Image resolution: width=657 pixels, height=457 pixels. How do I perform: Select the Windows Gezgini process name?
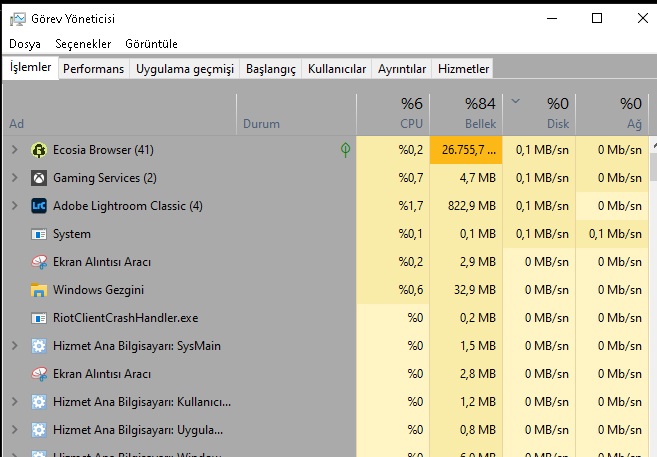pos(98,290)
